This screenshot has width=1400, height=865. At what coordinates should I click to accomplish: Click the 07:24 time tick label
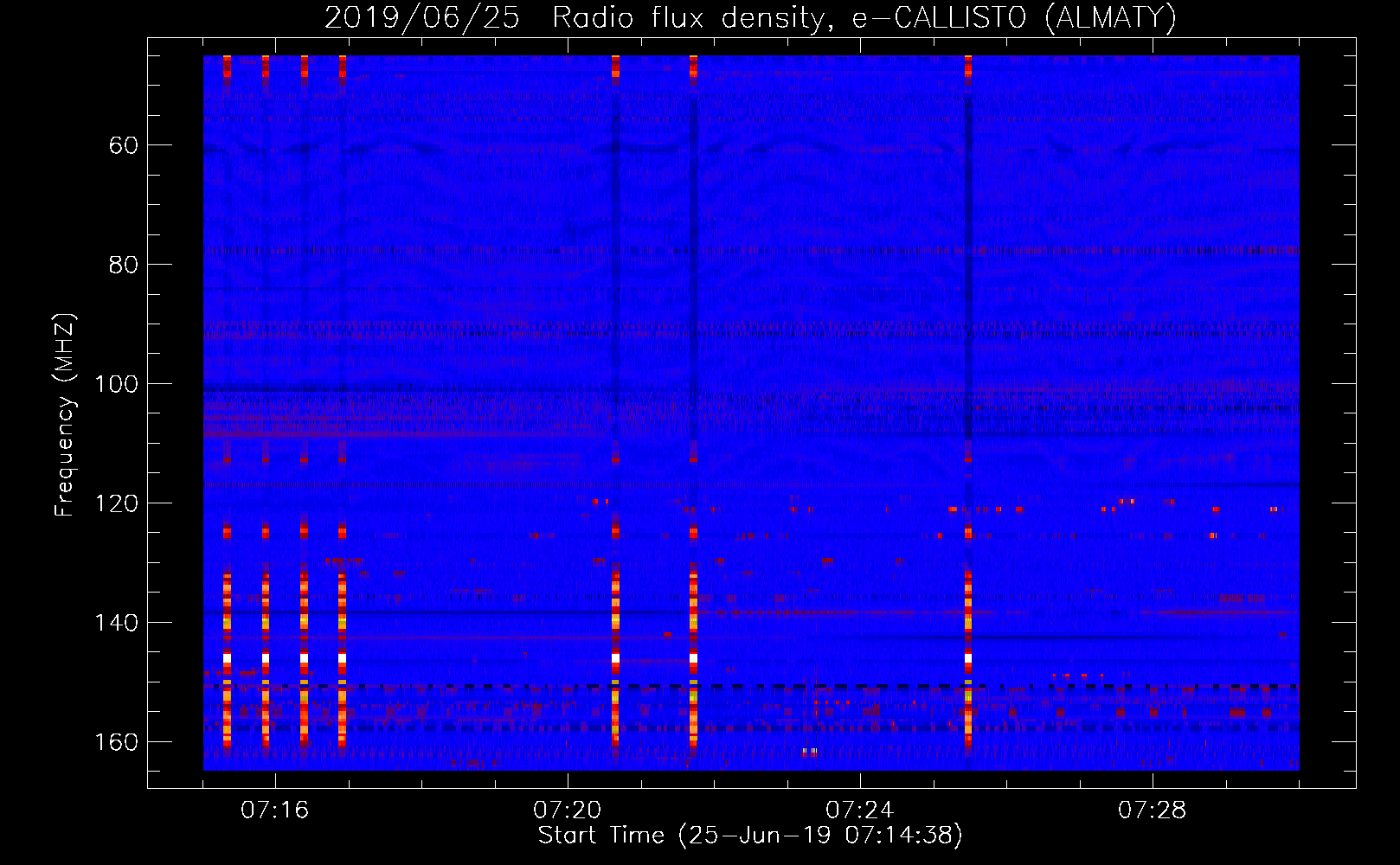860,811
